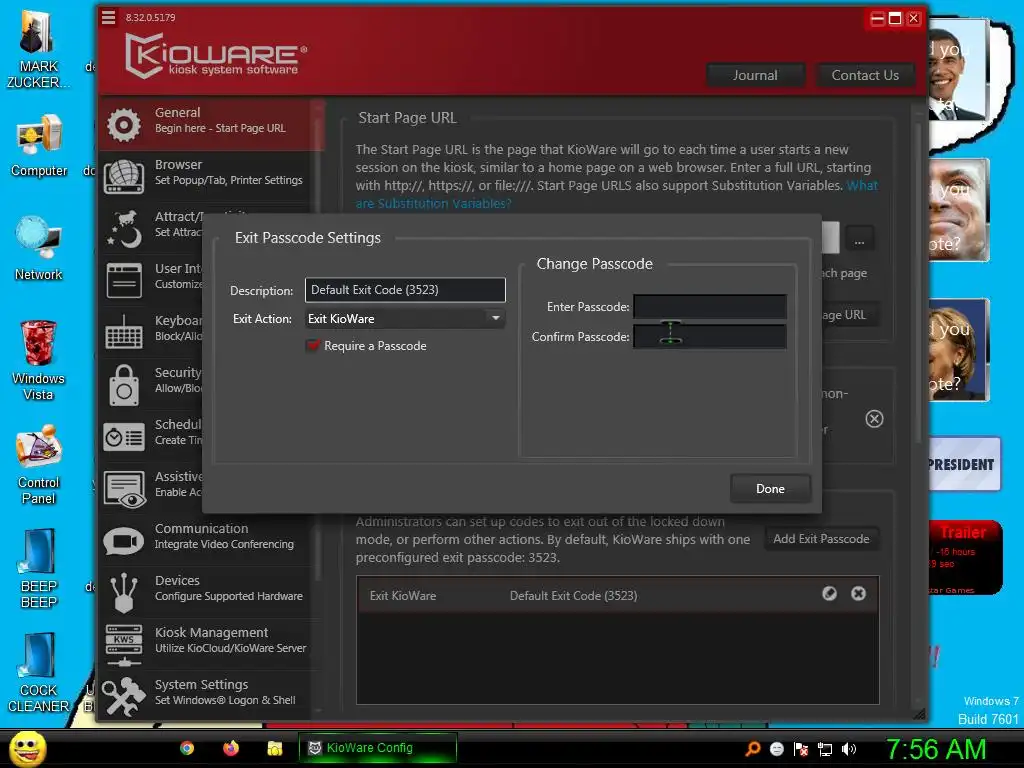This screenshot has height=768, width=1024.
Task: Open the volume speaker tray icon
Action: (x=849, y=749)
